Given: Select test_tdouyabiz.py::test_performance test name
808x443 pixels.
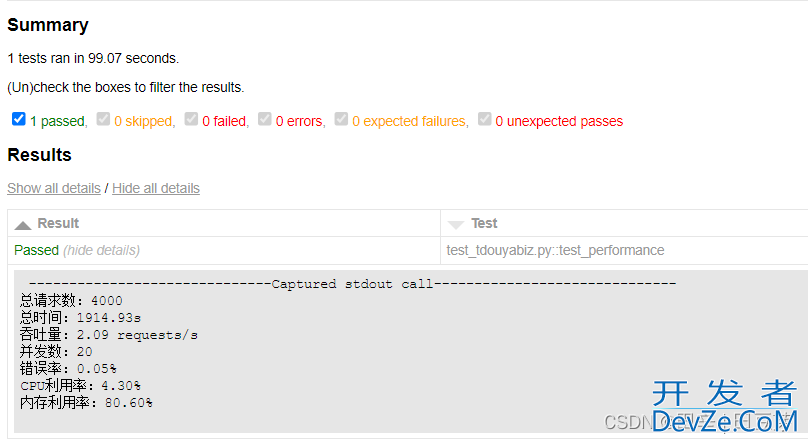Looking at the screenshot, I should [555, 250].
